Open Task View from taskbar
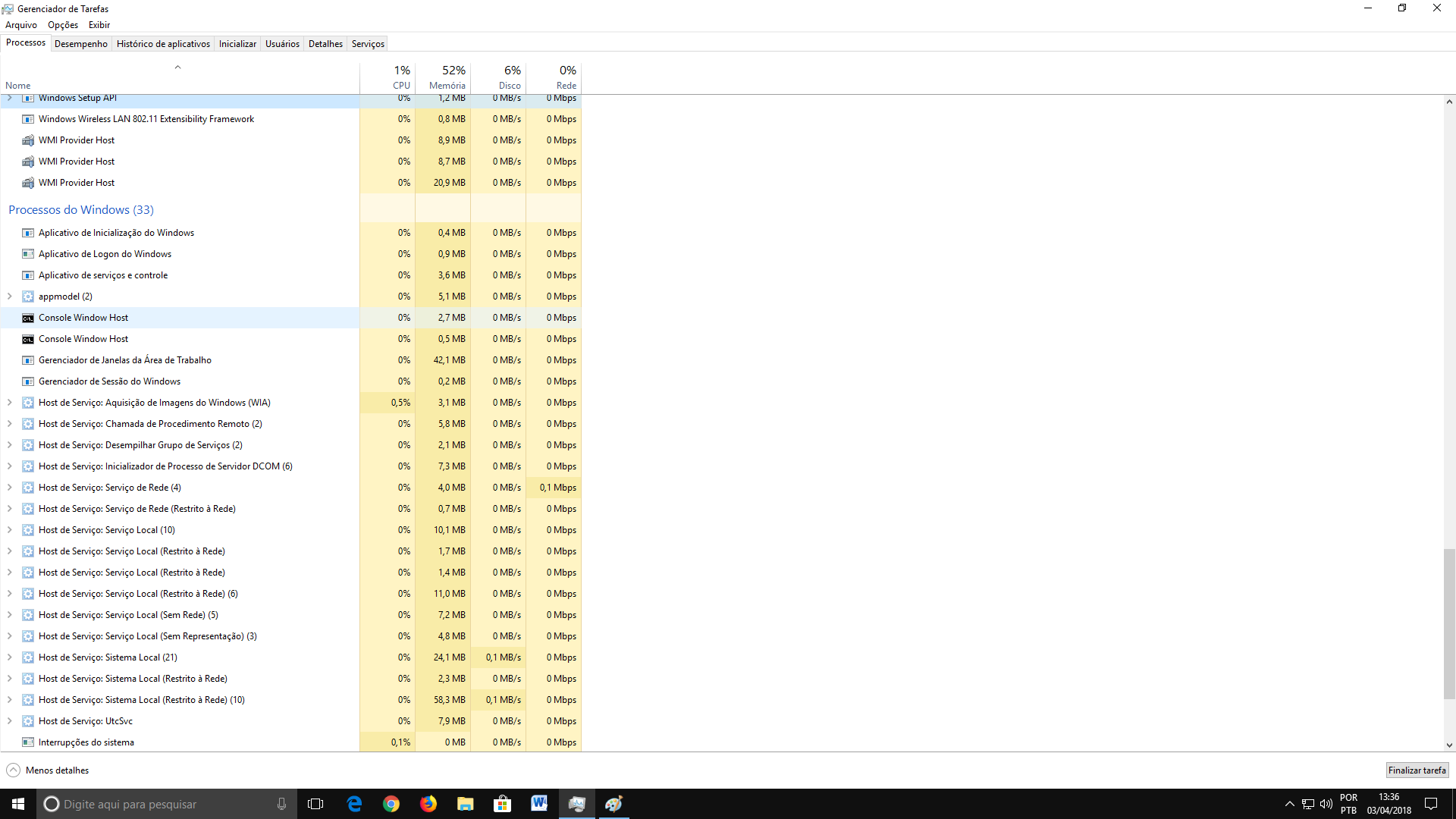The height and width of the screenshot is (819, 1456). [x=315, y=804]
